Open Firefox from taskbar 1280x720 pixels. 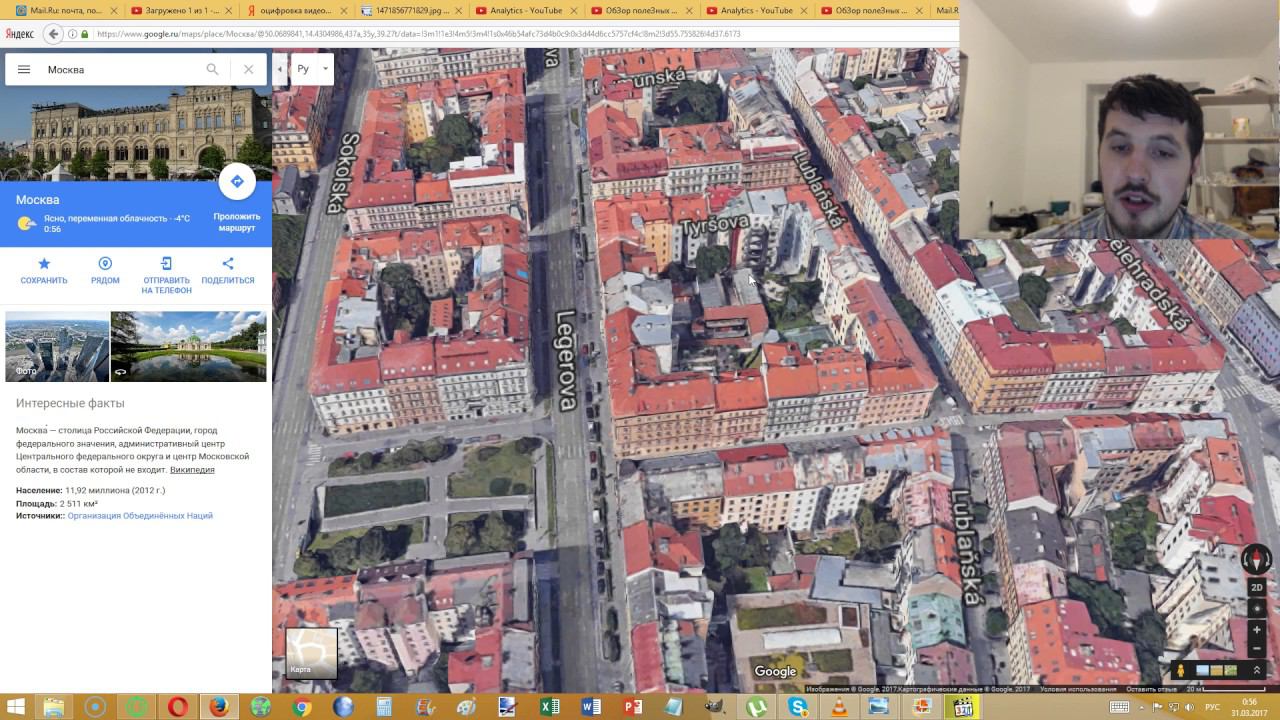(219, 707)
